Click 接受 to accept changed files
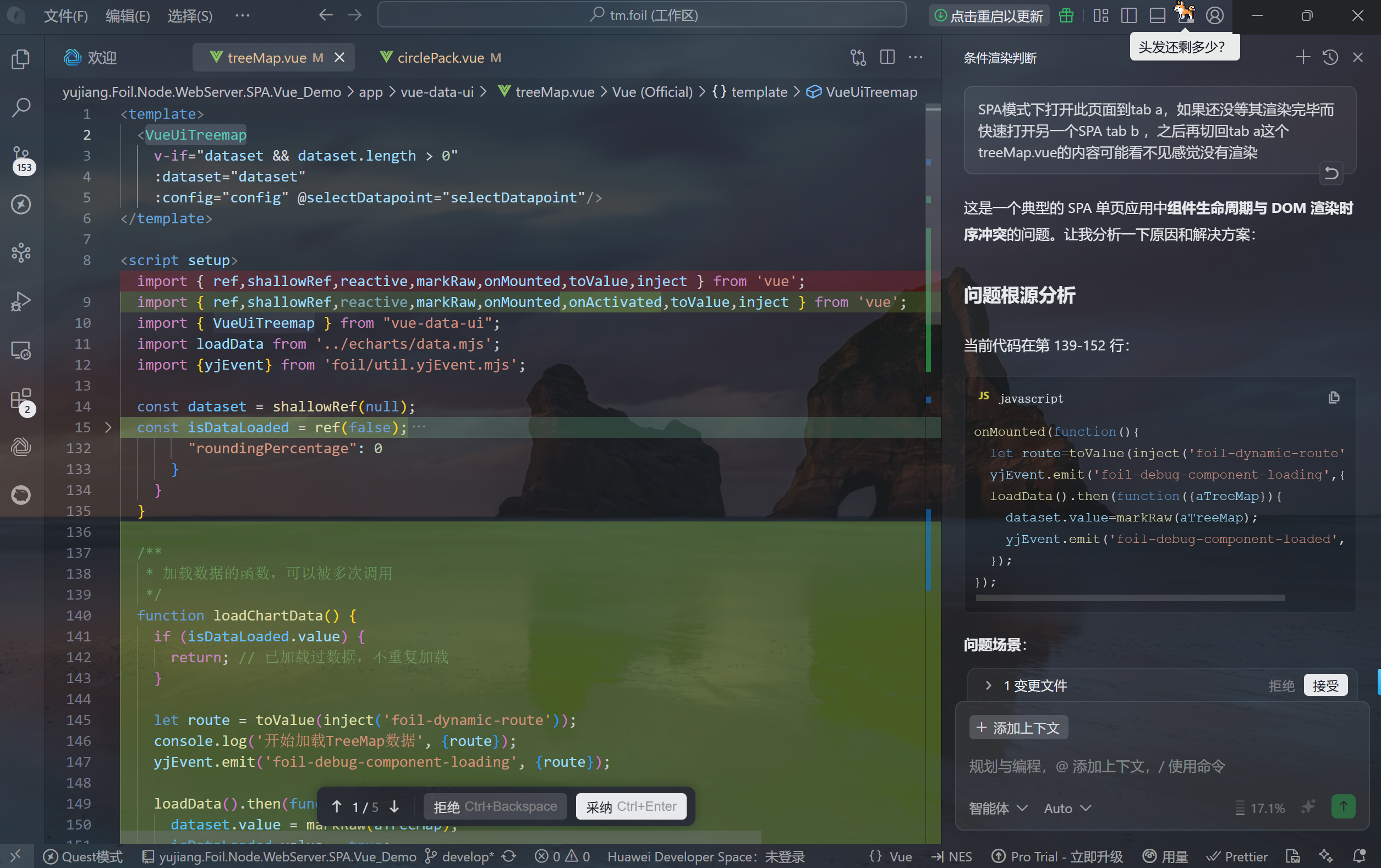The width and height of the screenshot is (1381, 868). click(1325, 686)
